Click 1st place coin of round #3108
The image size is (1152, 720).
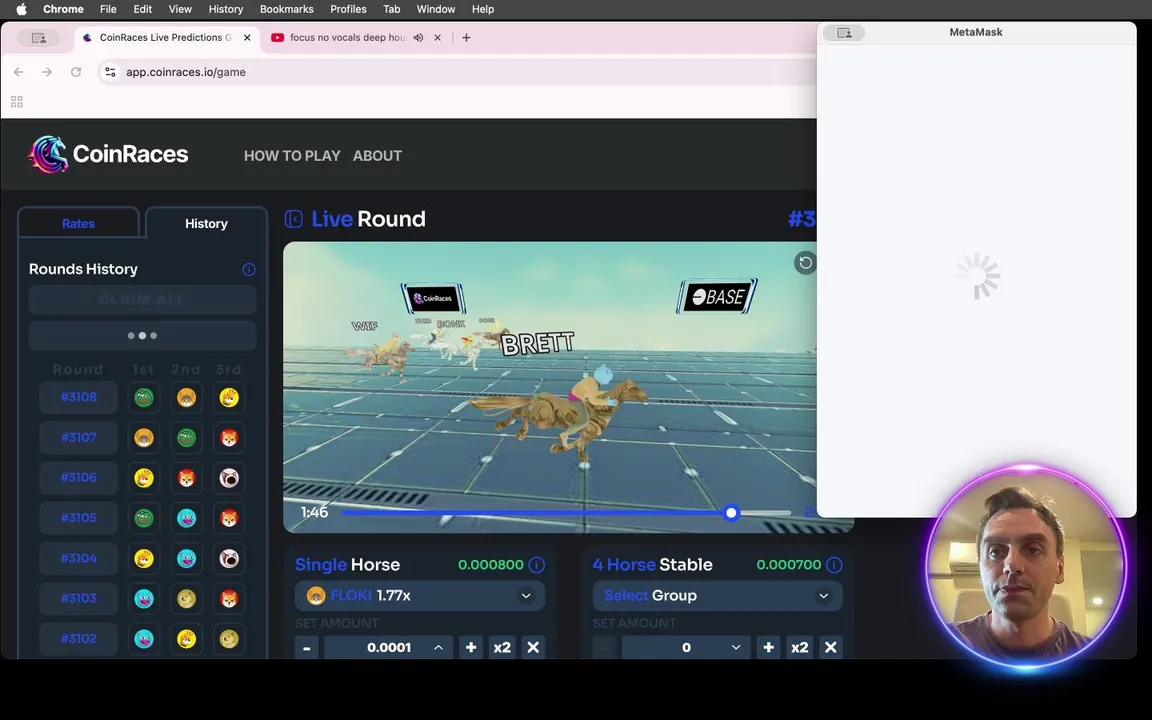click(144, 397)
